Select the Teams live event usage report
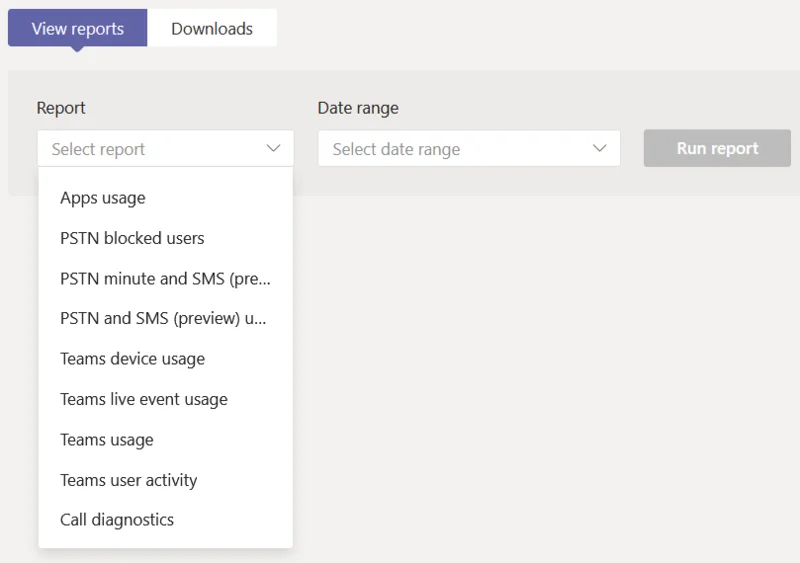The width and height of the screenshot is (800, 563). point(165,399)
